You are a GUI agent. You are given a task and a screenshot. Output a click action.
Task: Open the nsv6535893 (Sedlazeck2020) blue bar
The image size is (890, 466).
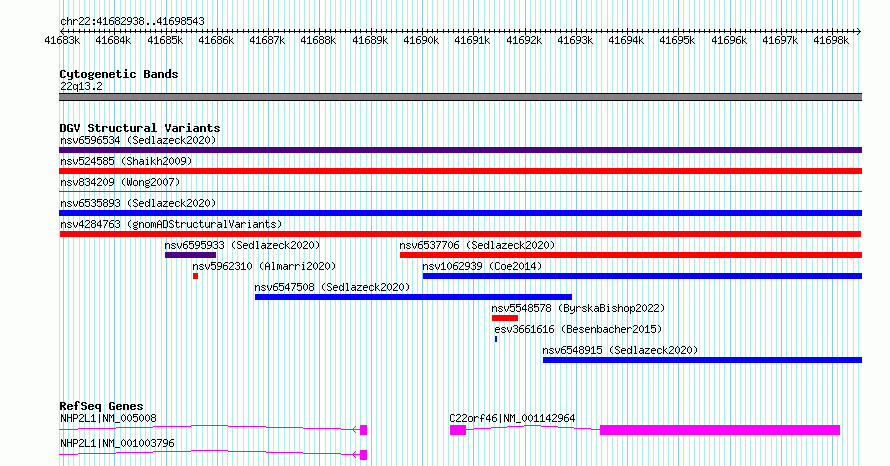pyautogui.click(x=460, y=213)
